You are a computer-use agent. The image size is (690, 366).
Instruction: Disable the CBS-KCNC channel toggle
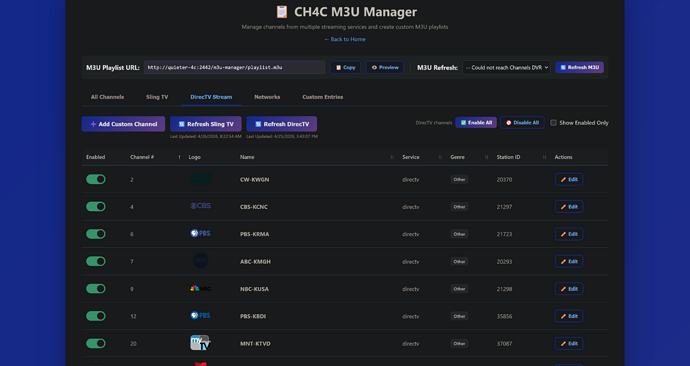pyautogui.click(x=96, y=206)
